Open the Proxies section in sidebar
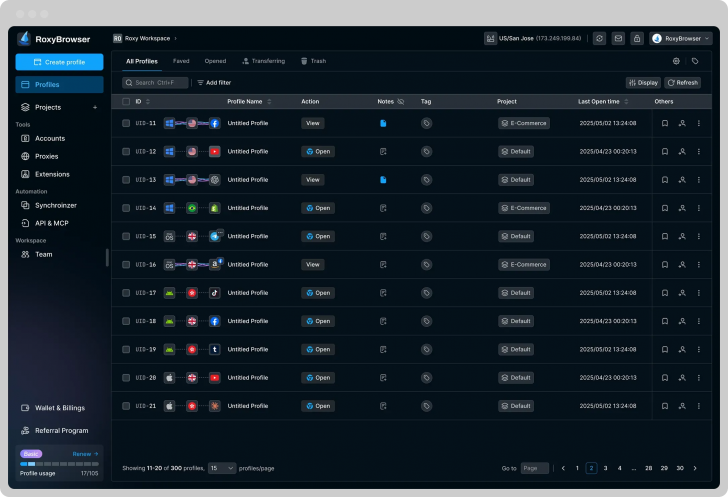 [x=46, y=156]
